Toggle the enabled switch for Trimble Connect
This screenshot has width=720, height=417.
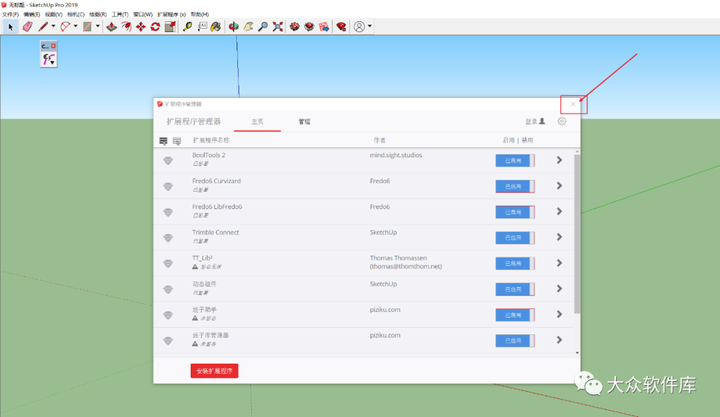coord(515,237)
